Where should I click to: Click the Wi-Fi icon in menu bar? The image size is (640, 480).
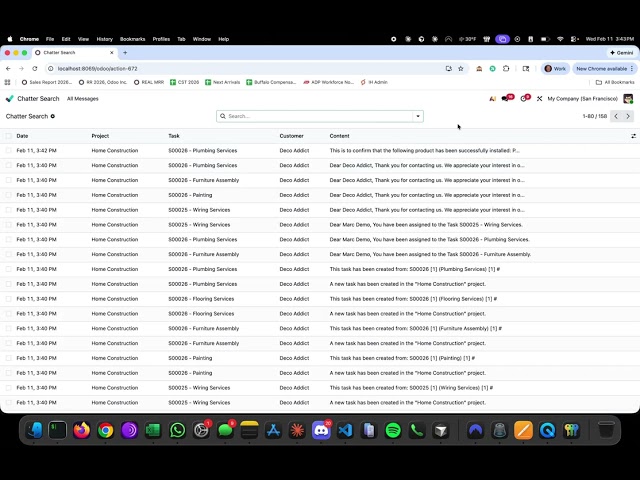coord(560,39)
